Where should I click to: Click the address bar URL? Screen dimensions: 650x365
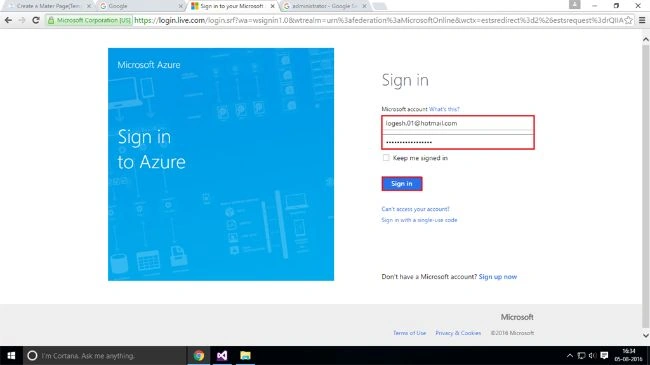pos(378,20)
